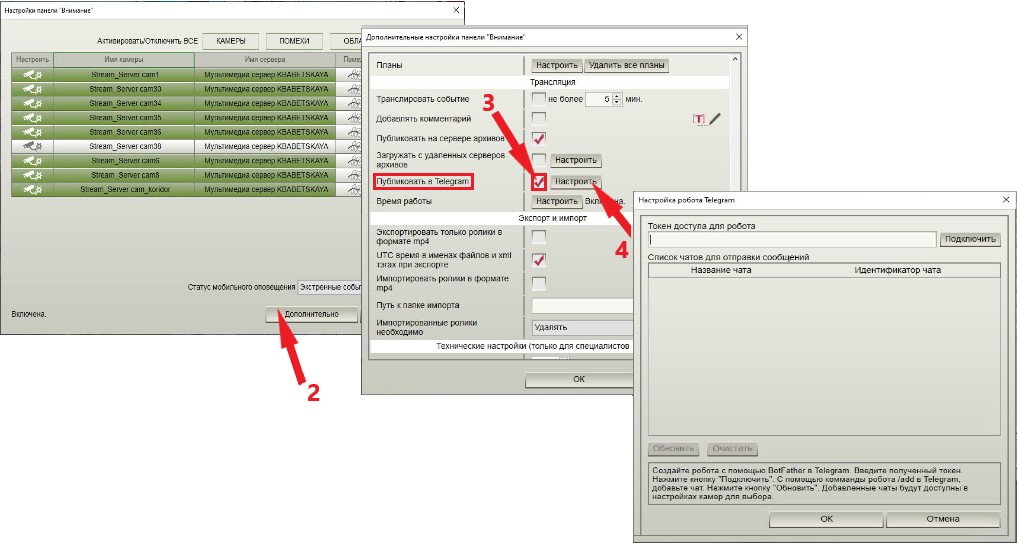Image resolution: width=1017 pixels, height=543 pixels.
Task: Click the Очистить button in Telegram window
Action: click(732, 448)
